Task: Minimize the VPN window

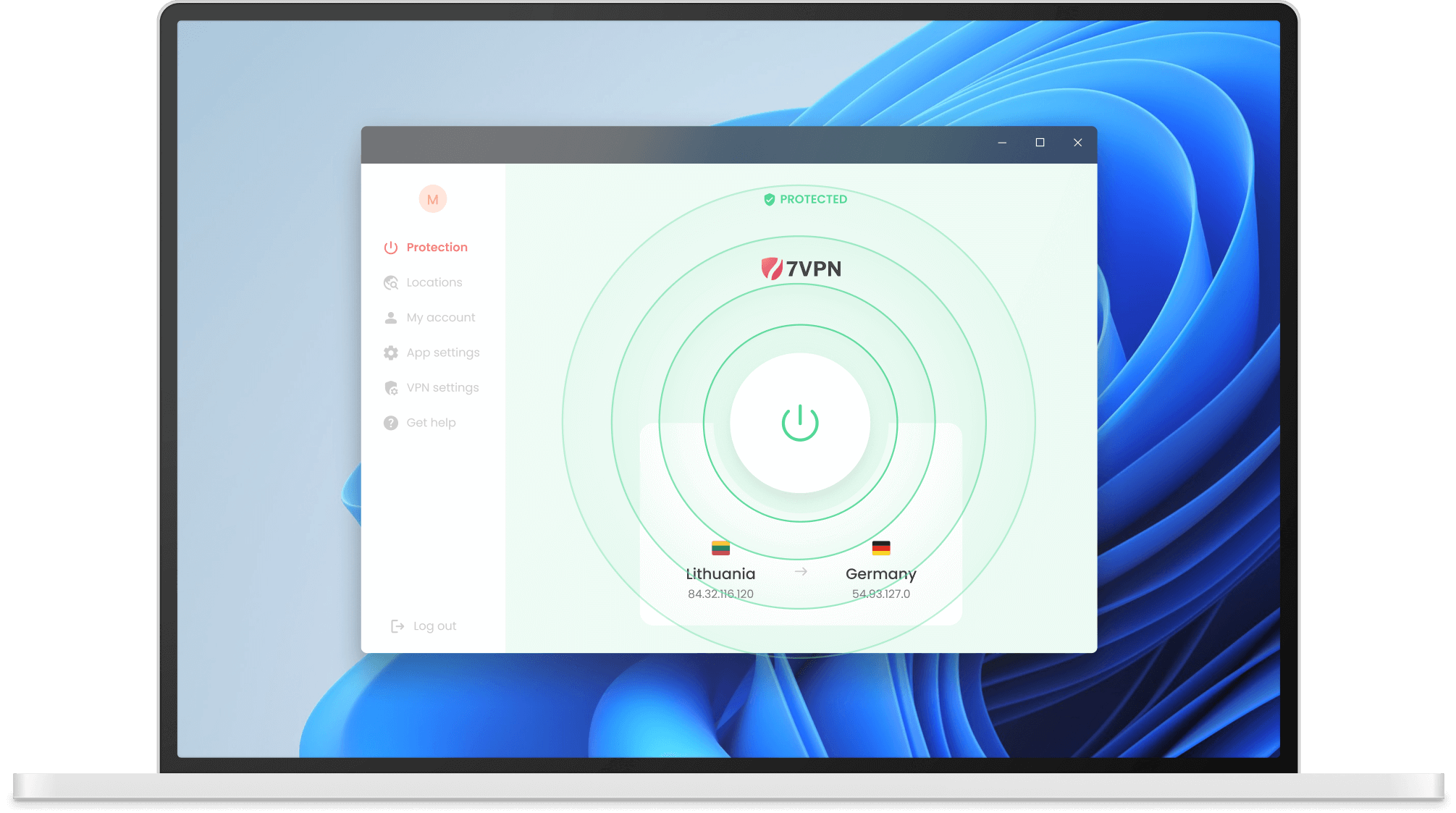Action: 1002,143
